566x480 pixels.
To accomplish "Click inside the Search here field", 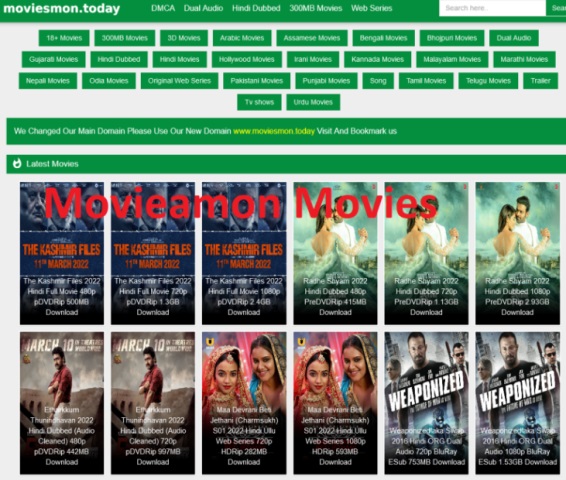I will (492, 8).
